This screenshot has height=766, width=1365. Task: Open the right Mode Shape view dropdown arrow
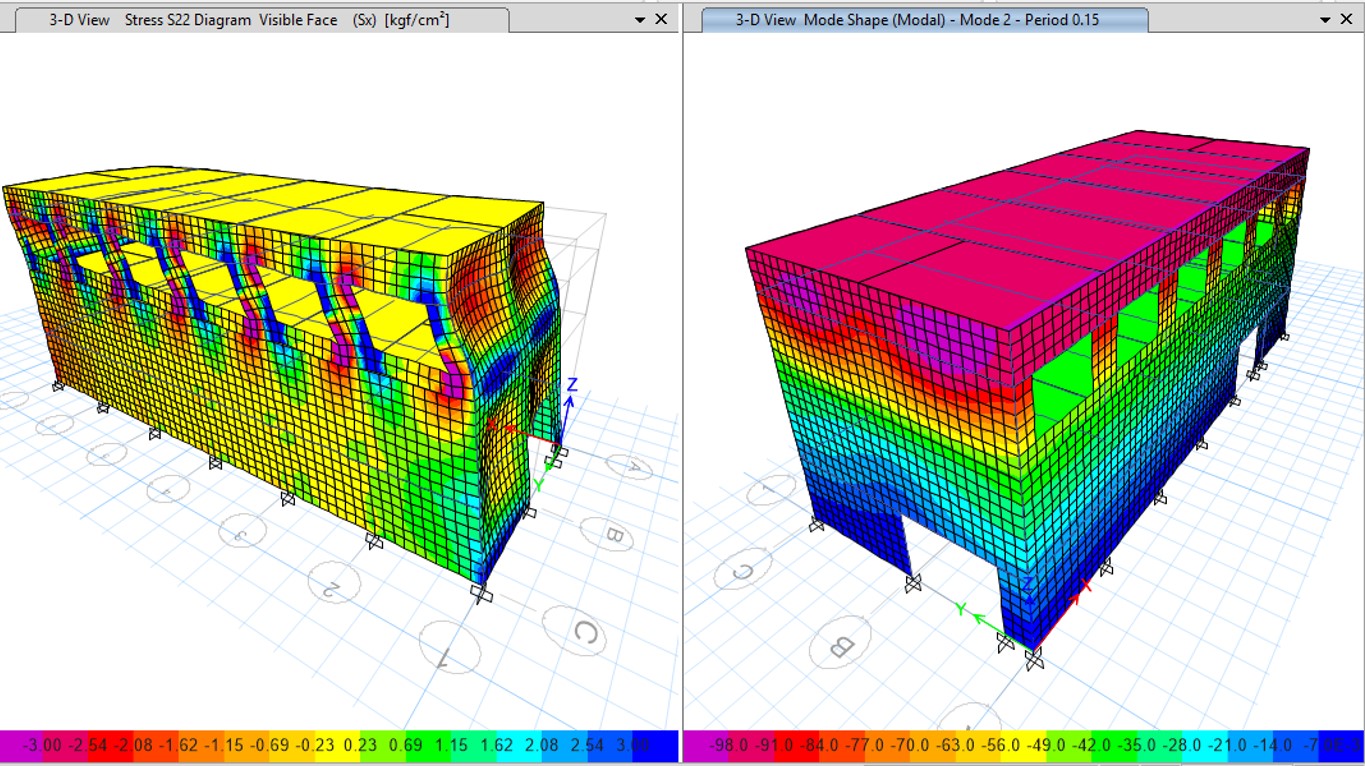(x=1326, y=20)
